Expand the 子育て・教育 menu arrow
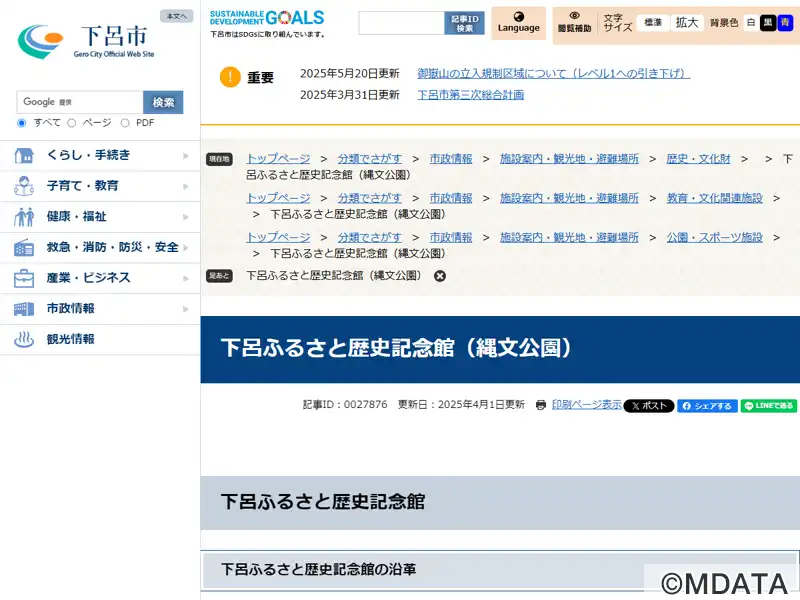The width and height of the screenshot is (800, 600). [x=186, y=186]
